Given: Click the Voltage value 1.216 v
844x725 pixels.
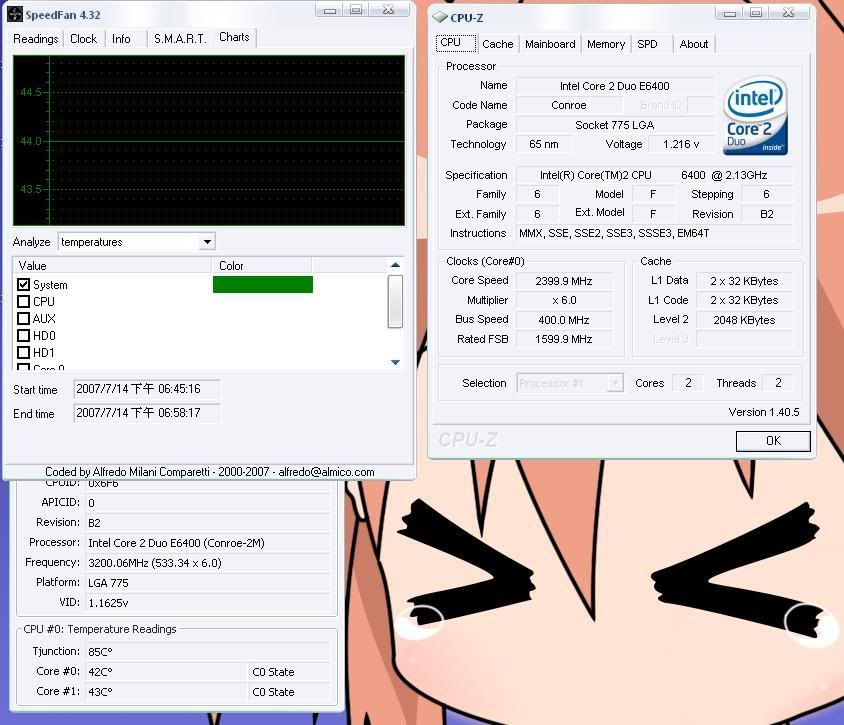Looking at the screenshot, I should click(681, 144).
